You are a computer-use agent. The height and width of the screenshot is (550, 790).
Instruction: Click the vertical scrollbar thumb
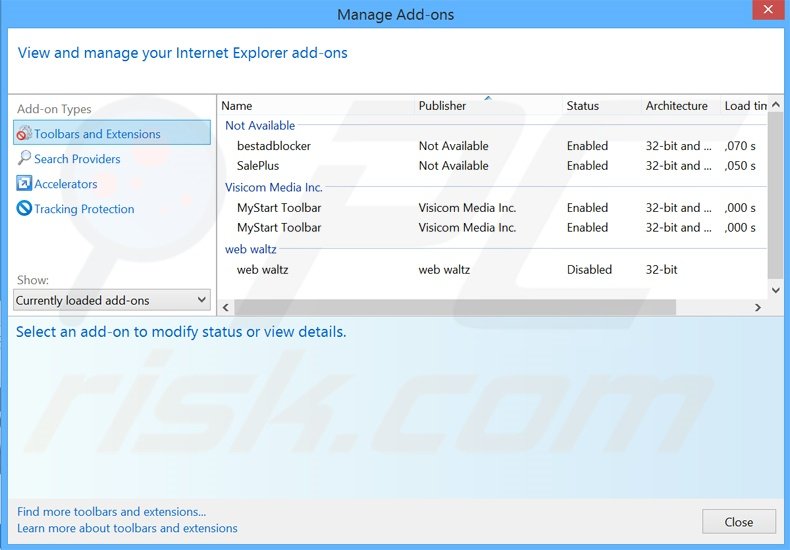[x=776, y=195]
